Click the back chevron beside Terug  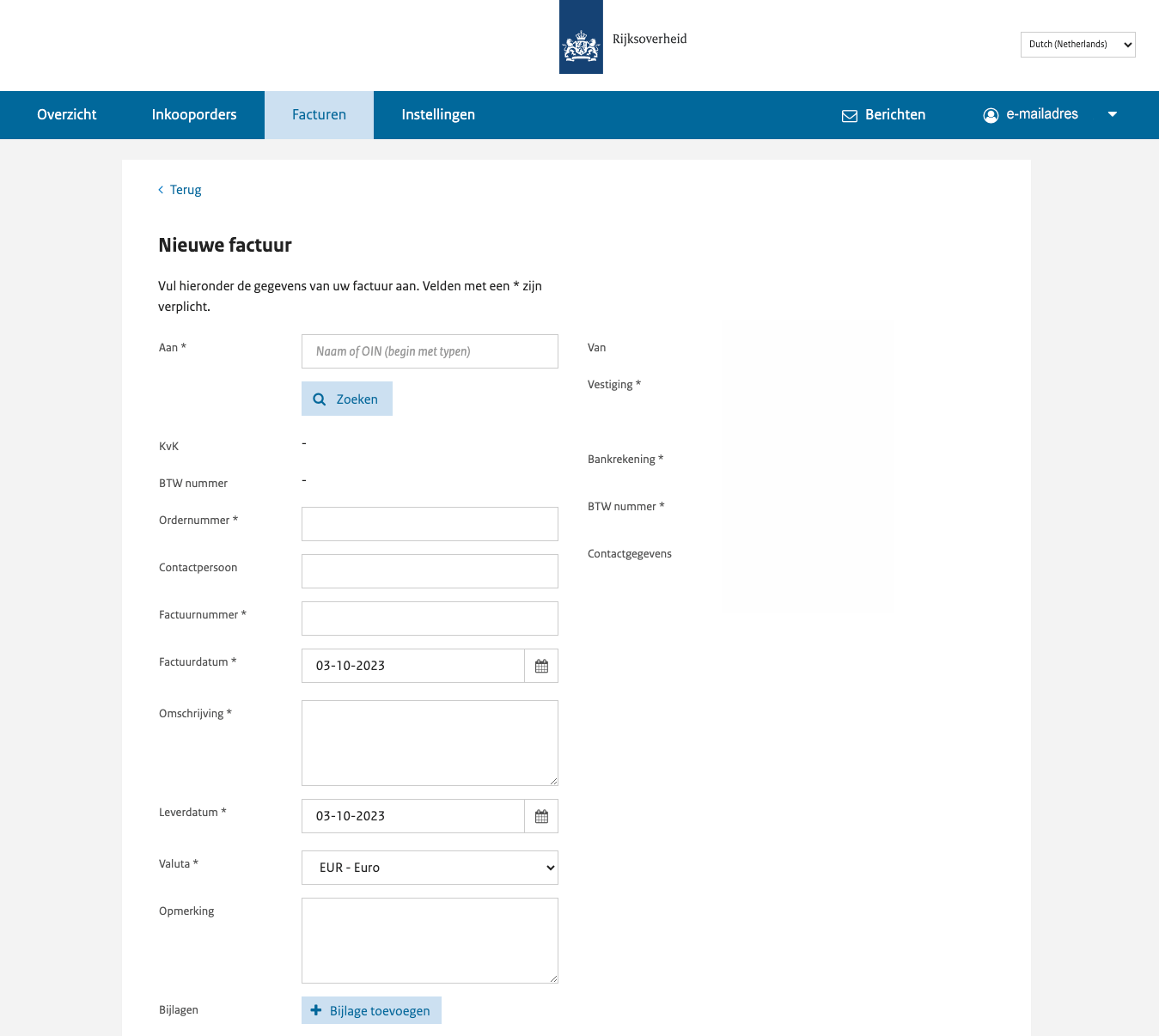pos(161,190)
